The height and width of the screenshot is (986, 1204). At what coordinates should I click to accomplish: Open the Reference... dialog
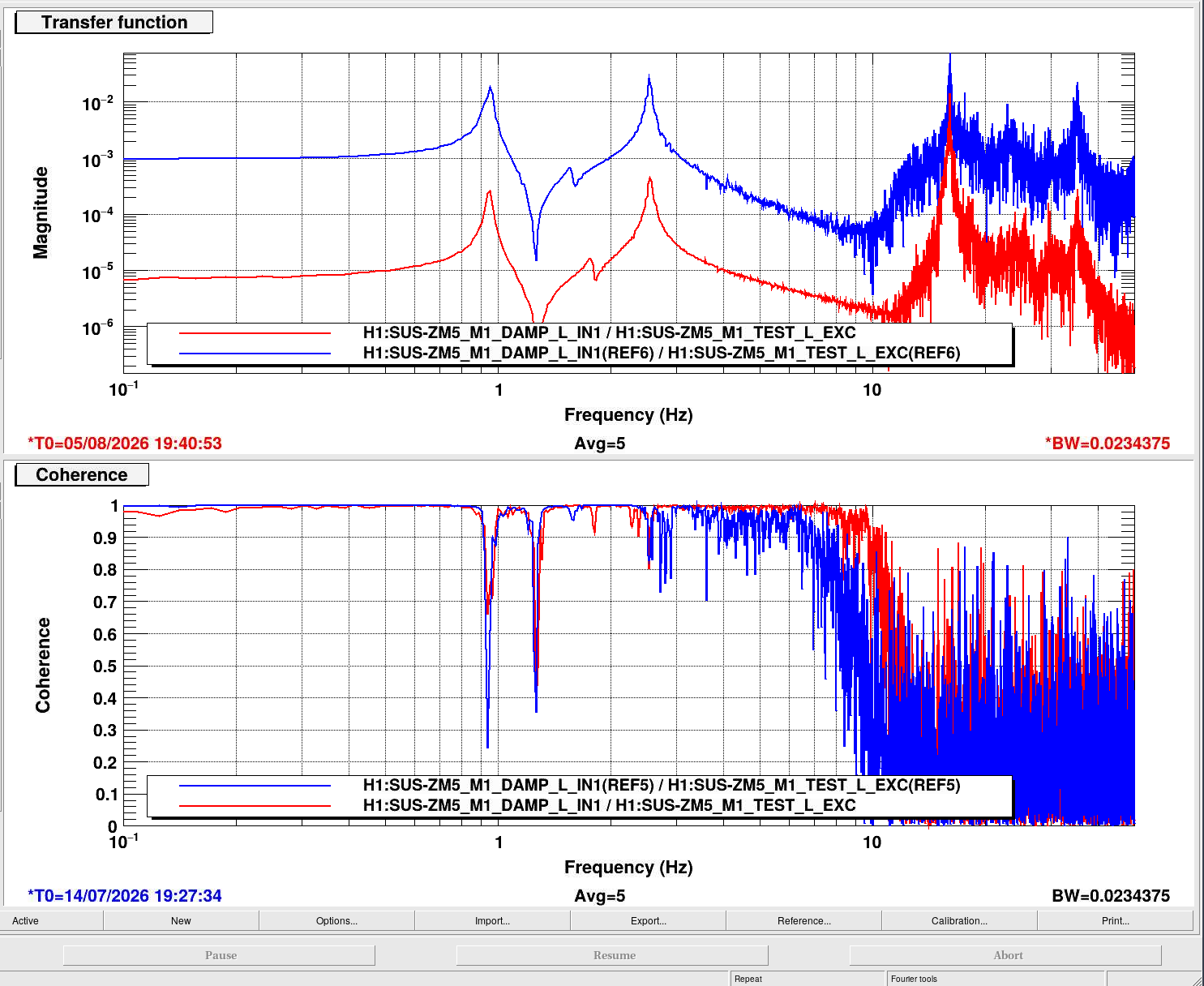pyautogui.click(x=803, y=920)
